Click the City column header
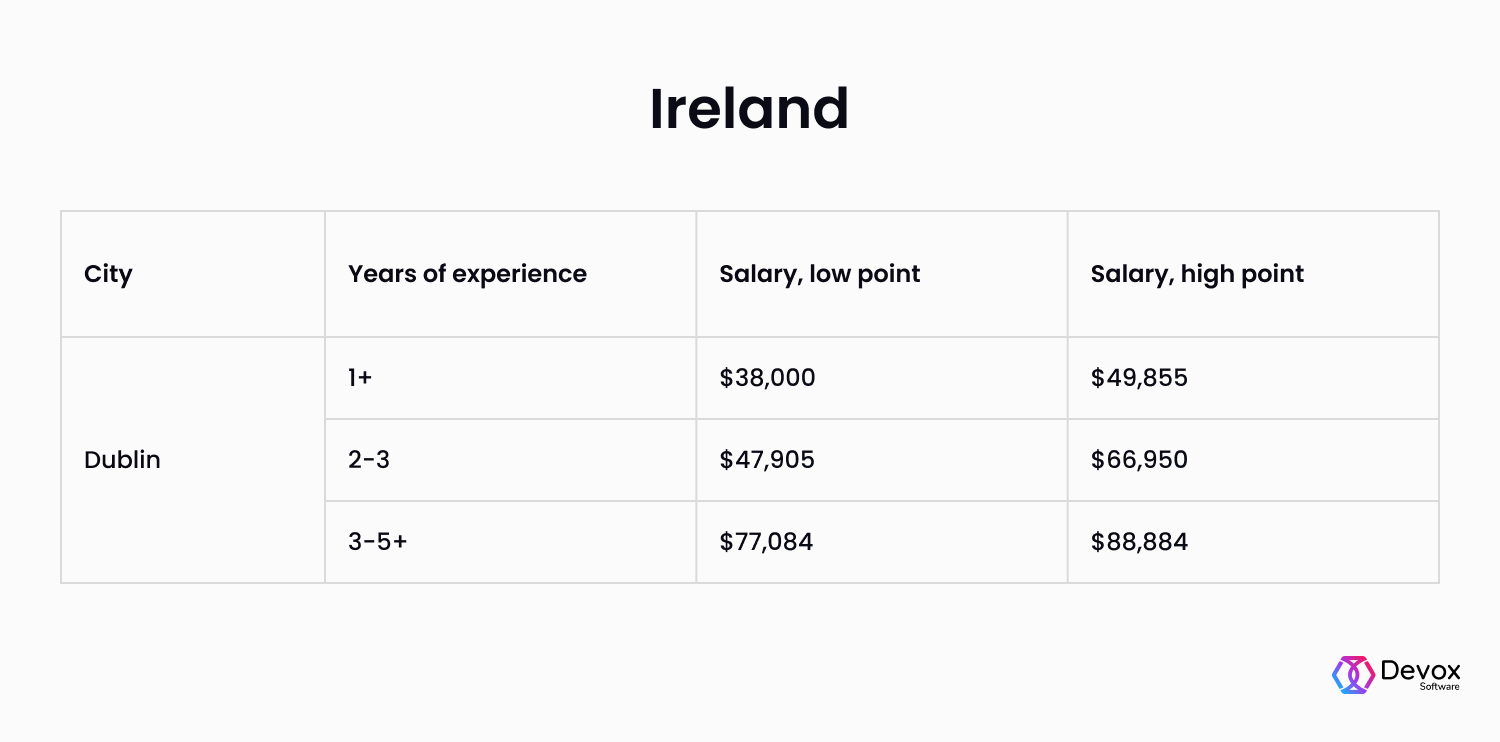The height and width of the screenshot is (742, 1500). tap(108, 274)
